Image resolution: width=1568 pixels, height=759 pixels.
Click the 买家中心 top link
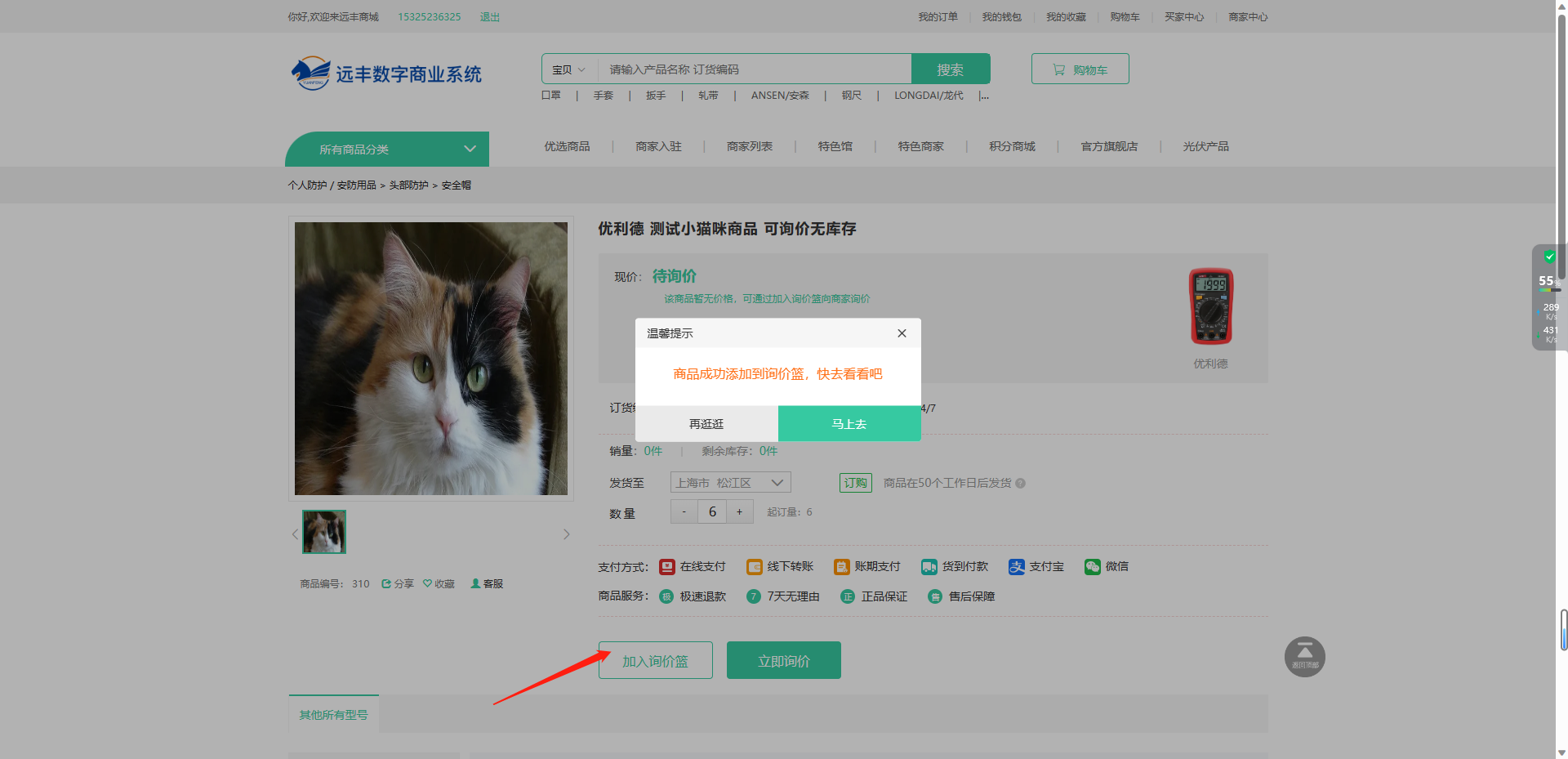[1184, 17]
